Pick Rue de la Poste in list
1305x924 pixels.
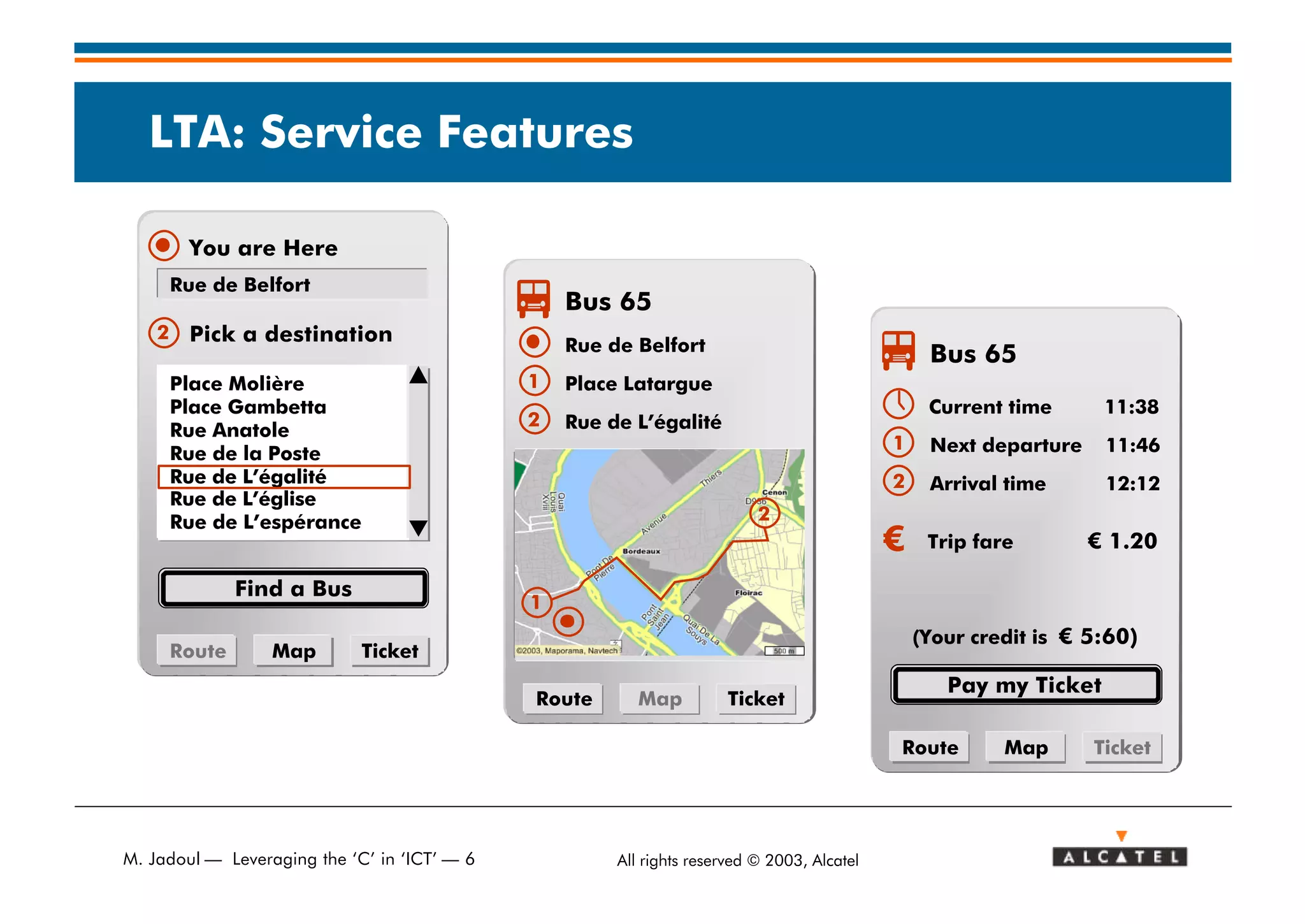245,453
